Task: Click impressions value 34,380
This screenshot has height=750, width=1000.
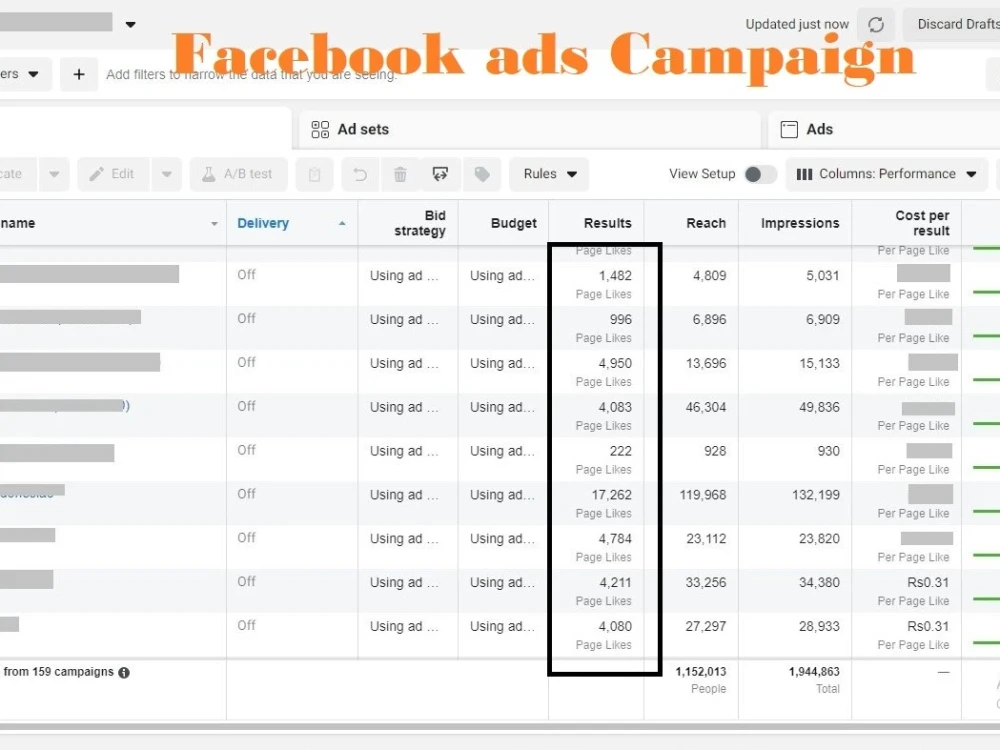Action: pos(819,583)
